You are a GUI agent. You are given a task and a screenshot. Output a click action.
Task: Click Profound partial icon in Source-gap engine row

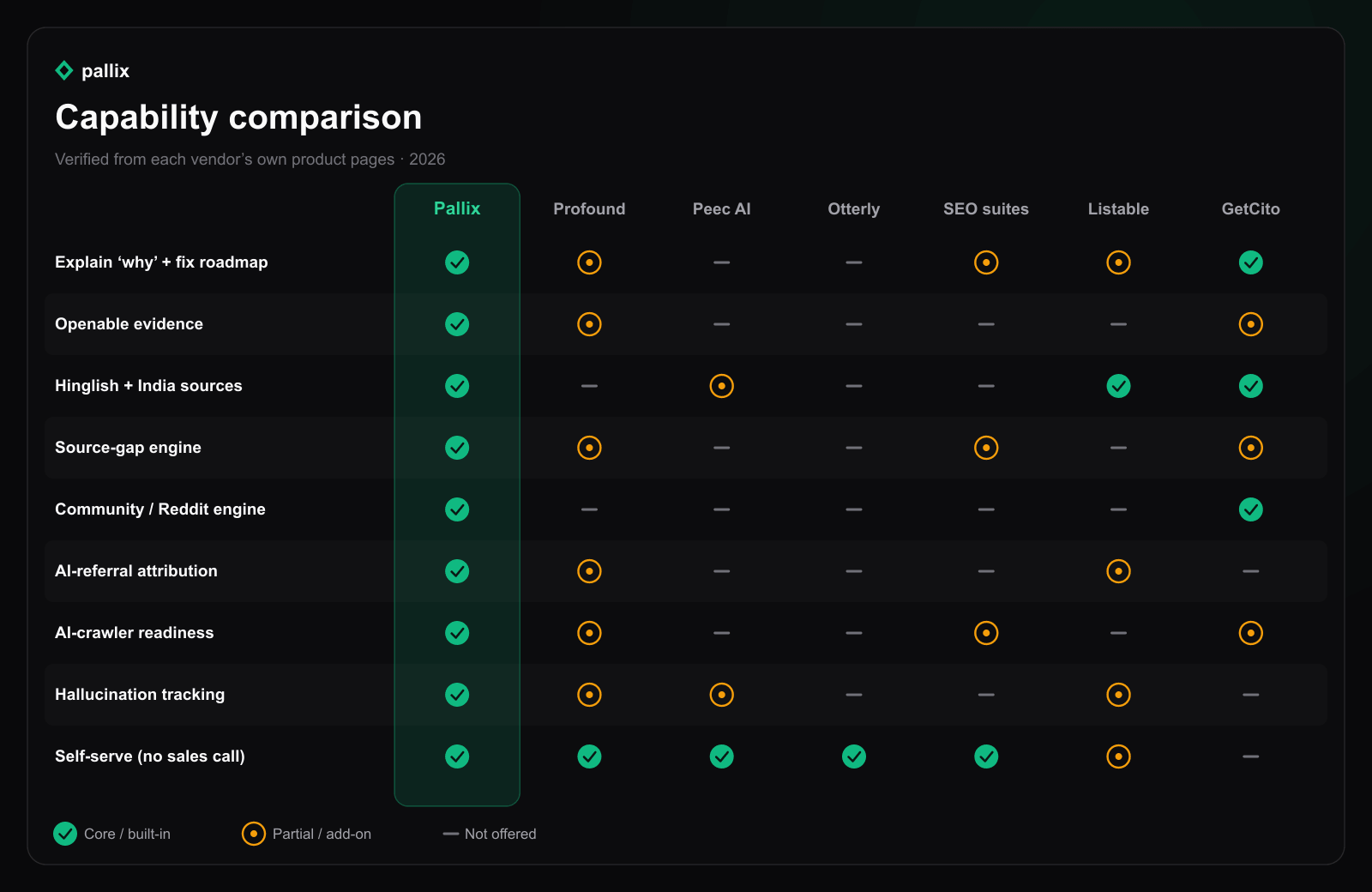(589, 448)
